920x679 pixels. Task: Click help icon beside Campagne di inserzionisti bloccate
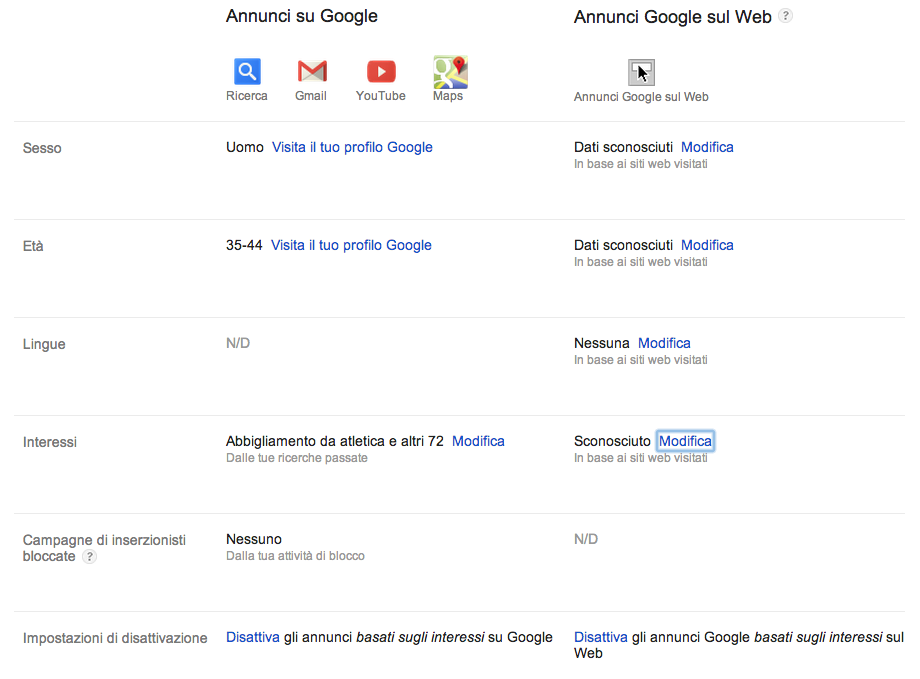click(90, 557)
